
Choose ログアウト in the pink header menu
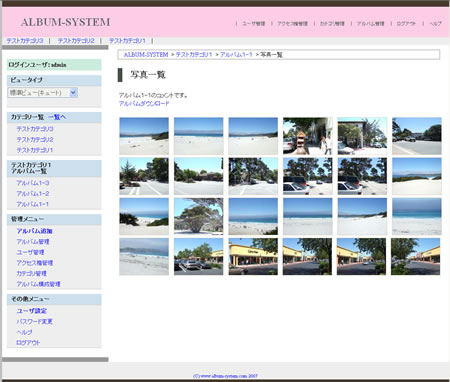coord(406,24)
